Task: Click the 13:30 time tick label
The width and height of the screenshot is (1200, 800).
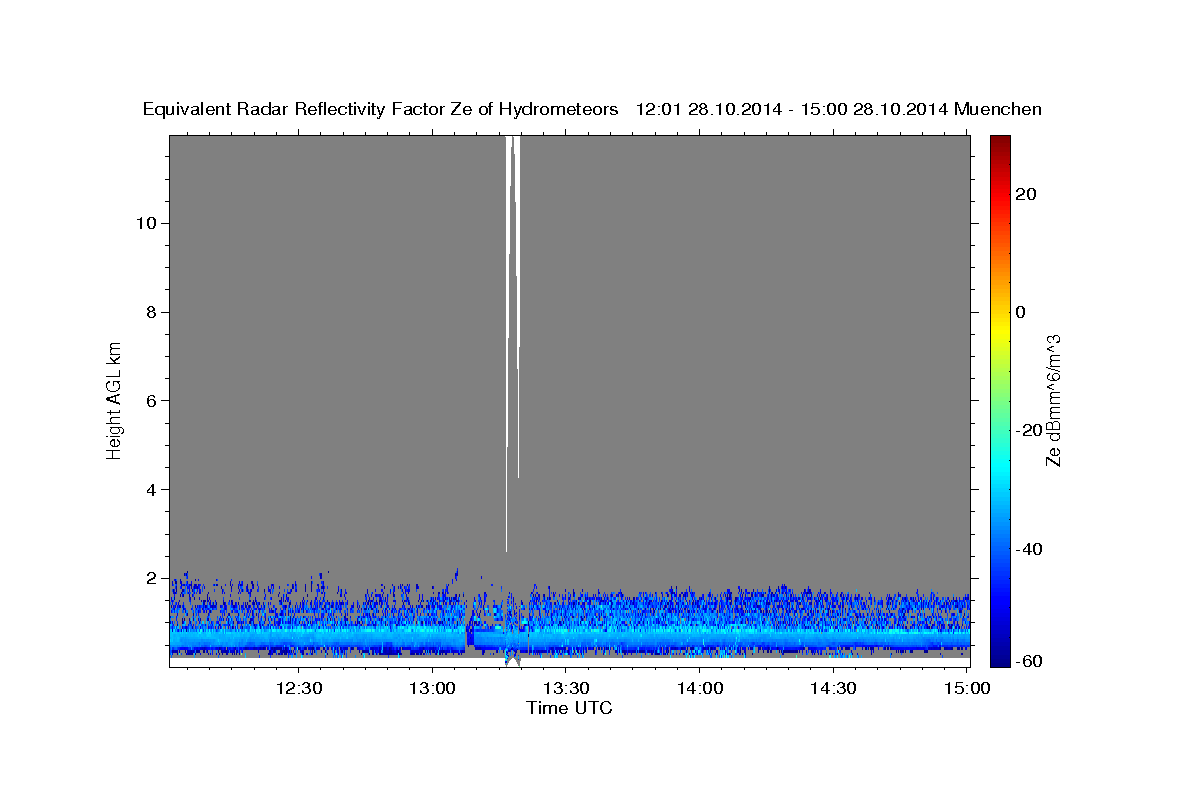Action: click(x=566, y=688)
